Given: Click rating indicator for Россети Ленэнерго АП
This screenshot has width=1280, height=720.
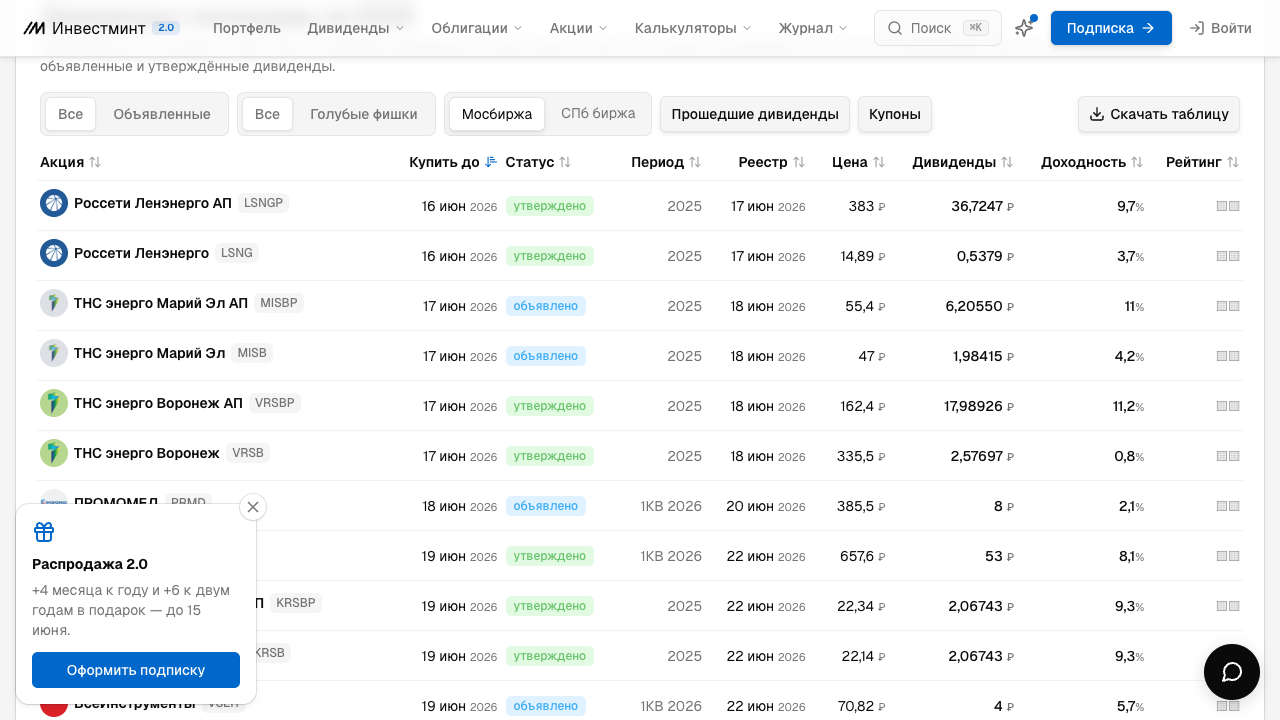Looking at the screenshot, I should [x=1228, y=206].
